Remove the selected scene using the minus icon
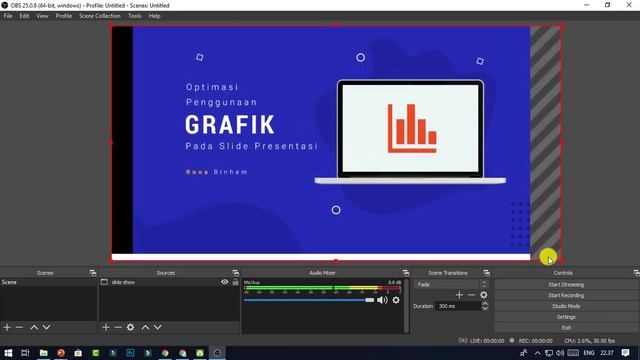640x360 pixels. tap(19, 327)
